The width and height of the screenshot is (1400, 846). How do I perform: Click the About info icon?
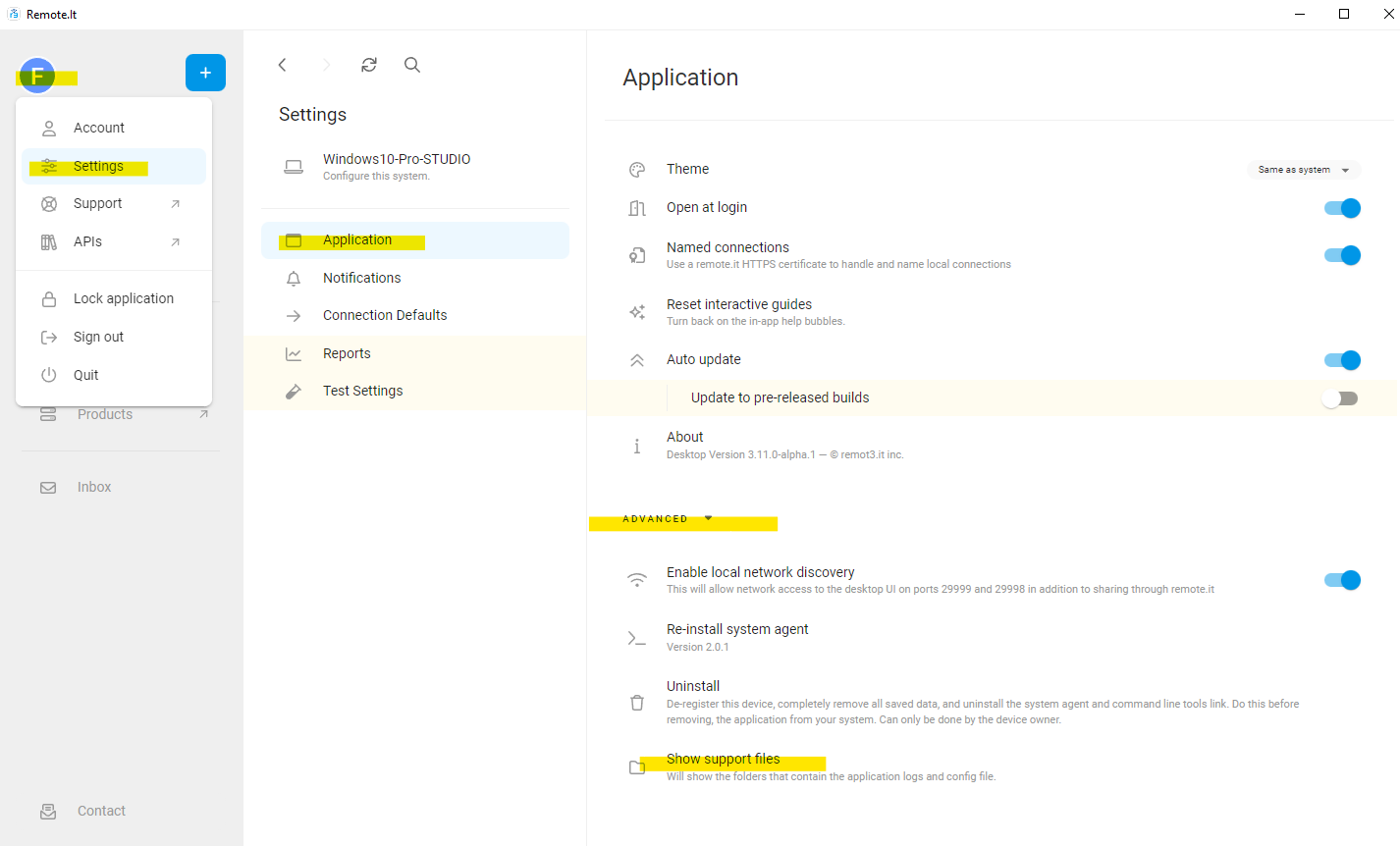click(x=637, y=446)
